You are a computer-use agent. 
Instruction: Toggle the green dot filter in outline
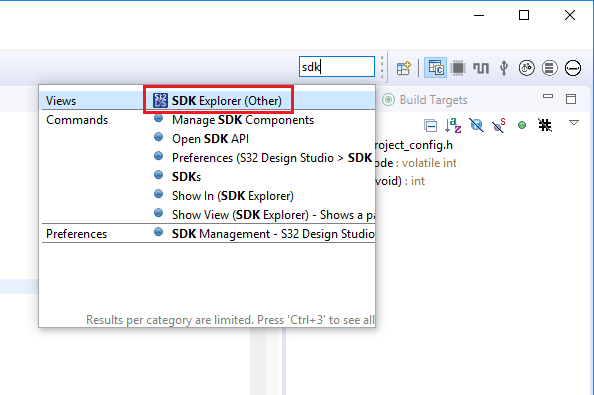coord(522,125)
